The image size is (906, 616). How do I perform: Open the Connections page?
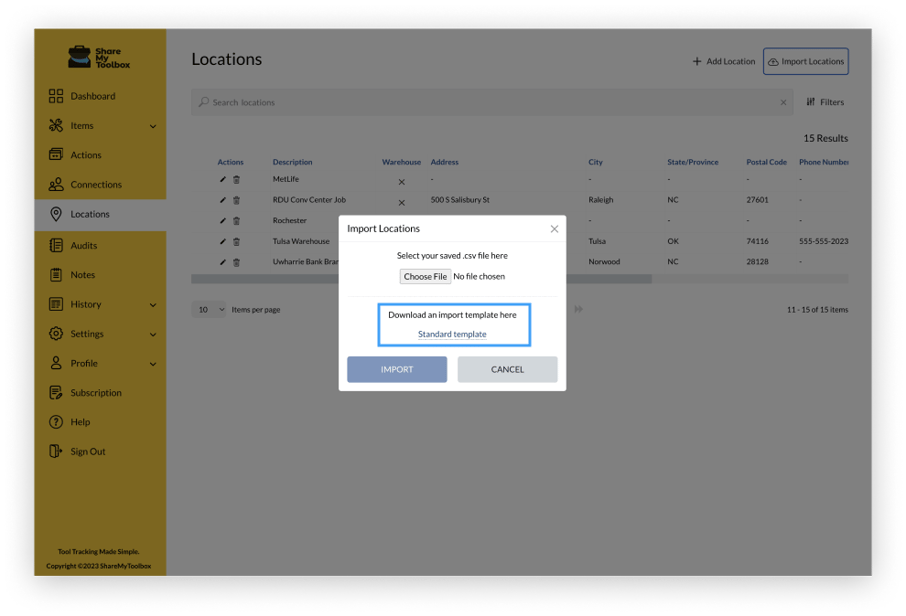95,185
